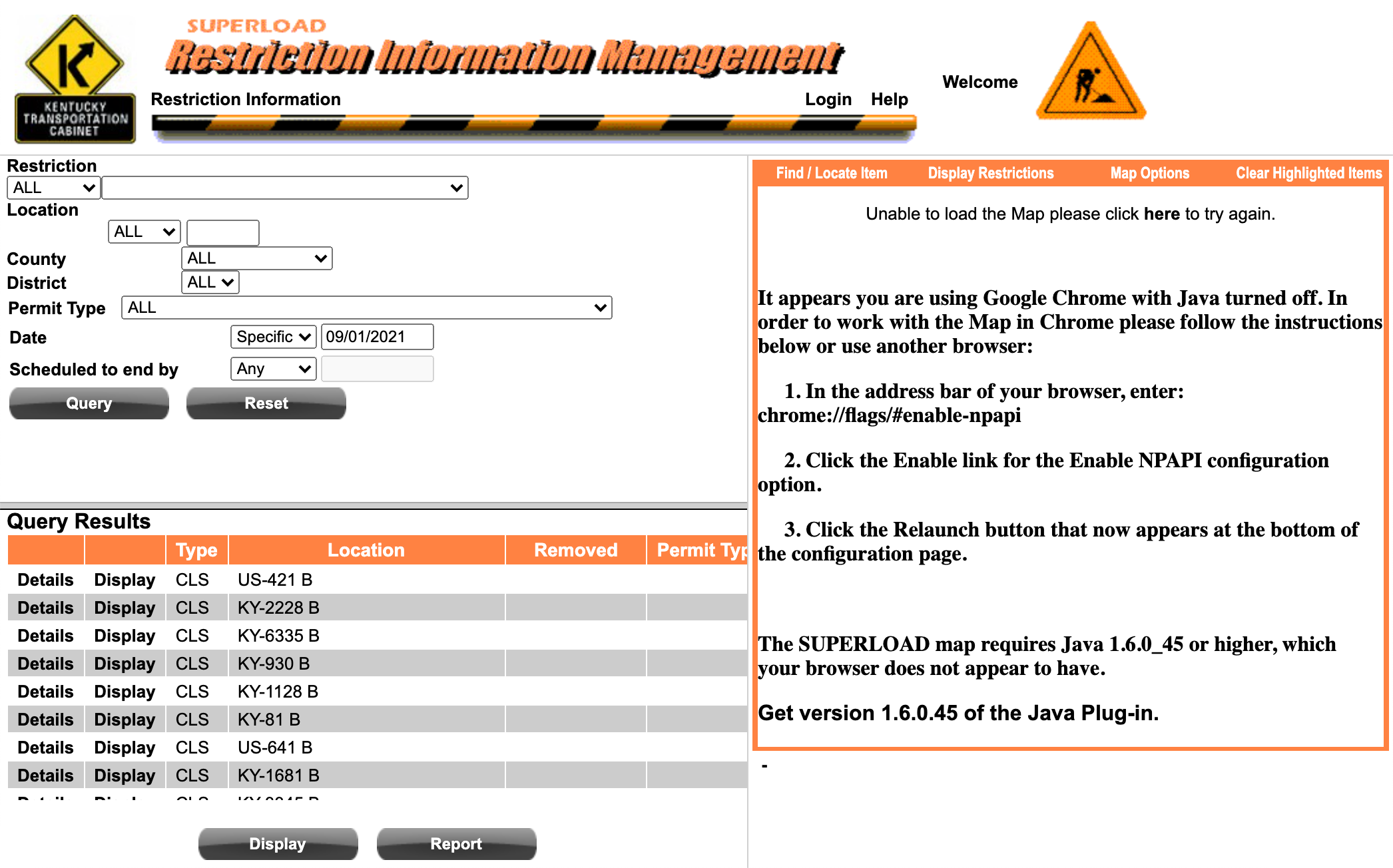Open Details for US-641 B
This screenshot has height=868, width=1393.
(45, 748)
